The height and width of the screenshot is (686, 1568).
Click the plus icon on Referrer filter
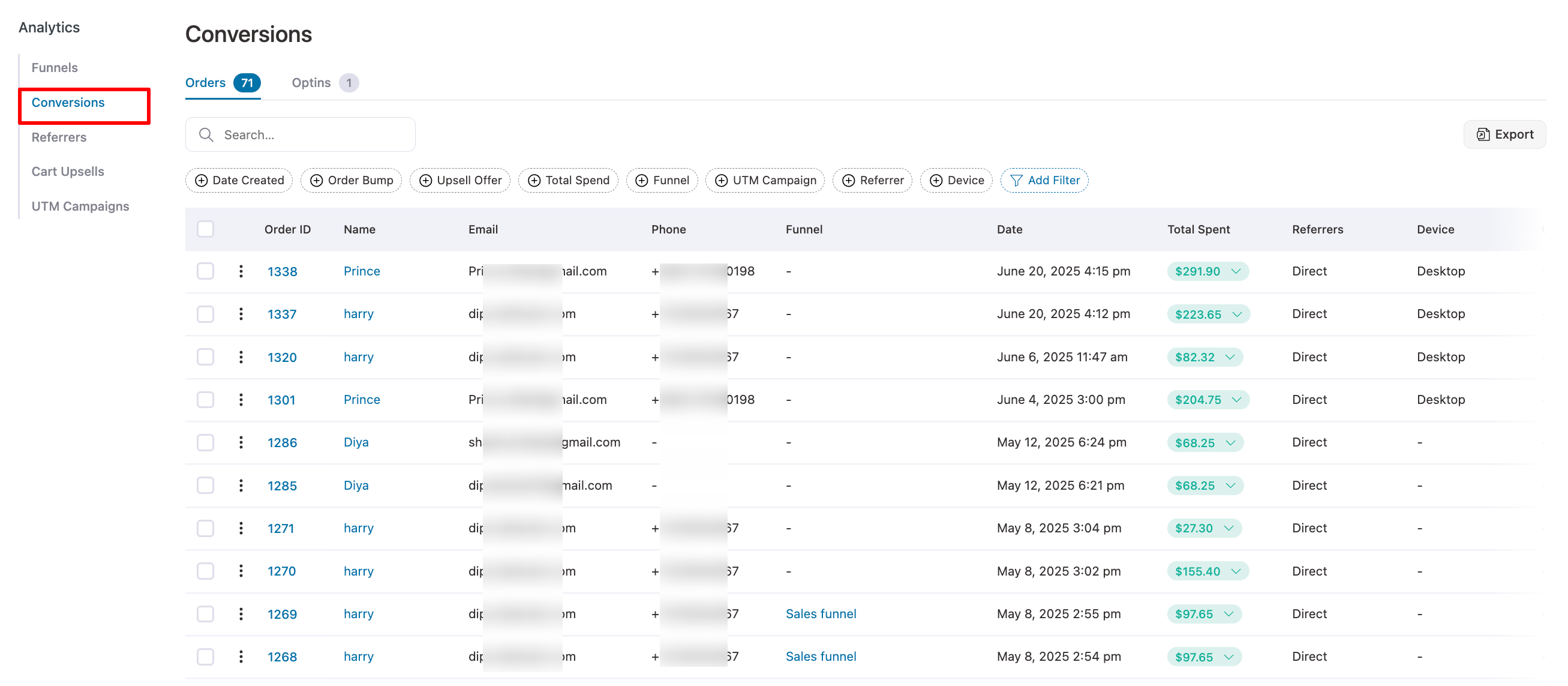tap(849, 180)
